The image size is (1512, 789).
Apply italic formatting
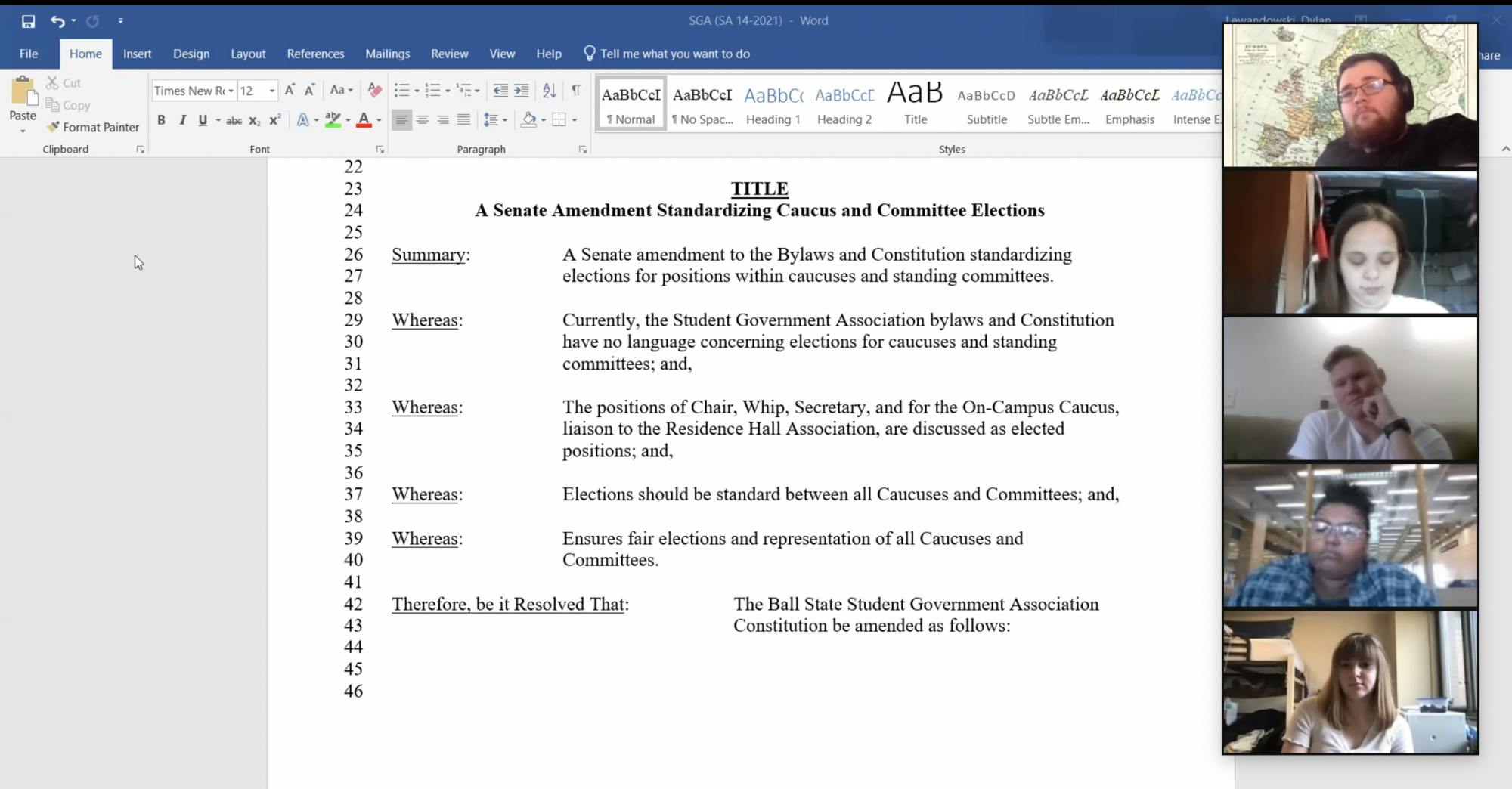coord(182,119)
